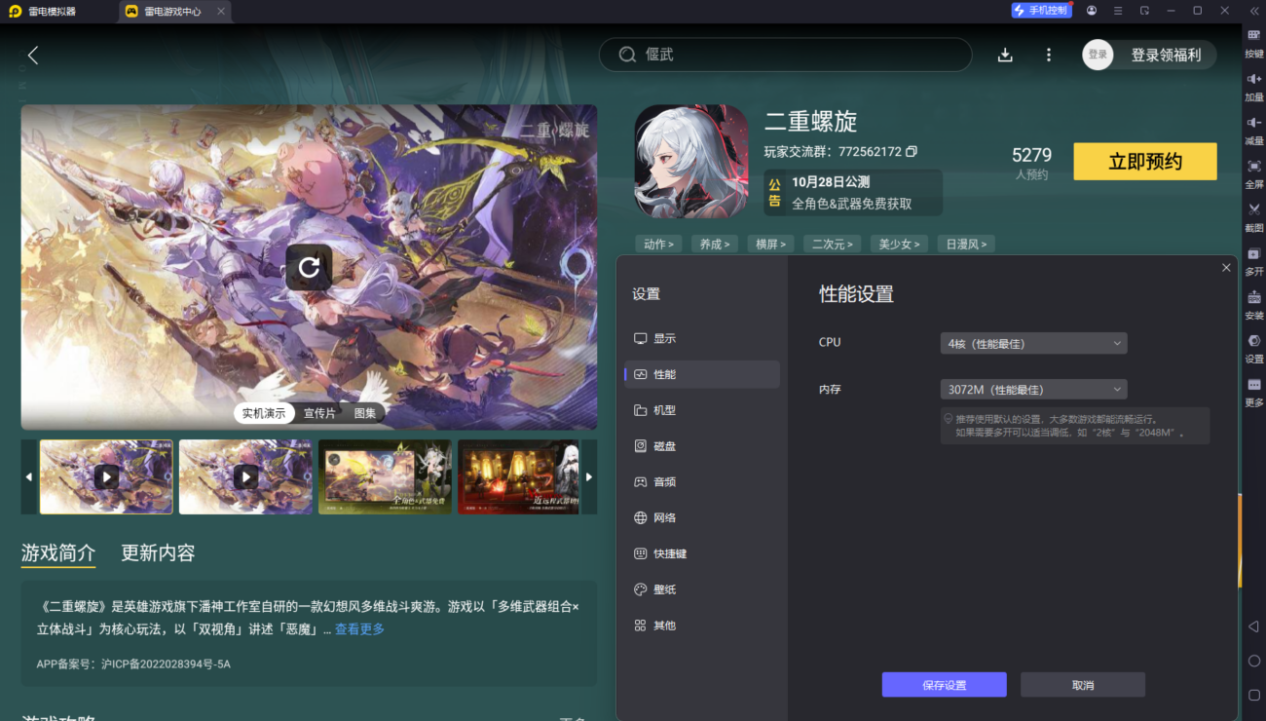Click the reload icon on the video preview
Viewport: 1266px width, 721px height.
tap(309, 267)
